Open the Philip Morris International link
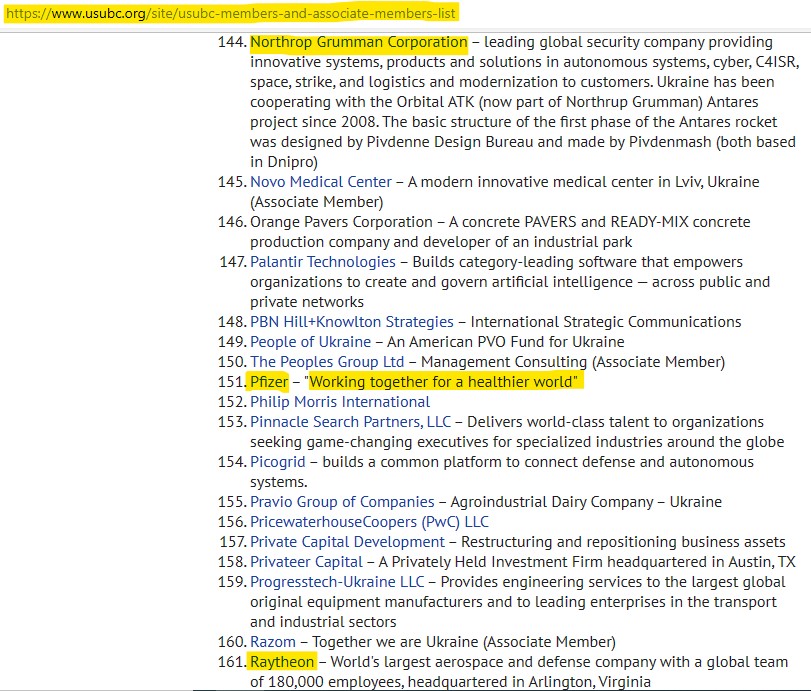Image resolution: width=811 pixels, height=691 pixels. pos(340,402)
